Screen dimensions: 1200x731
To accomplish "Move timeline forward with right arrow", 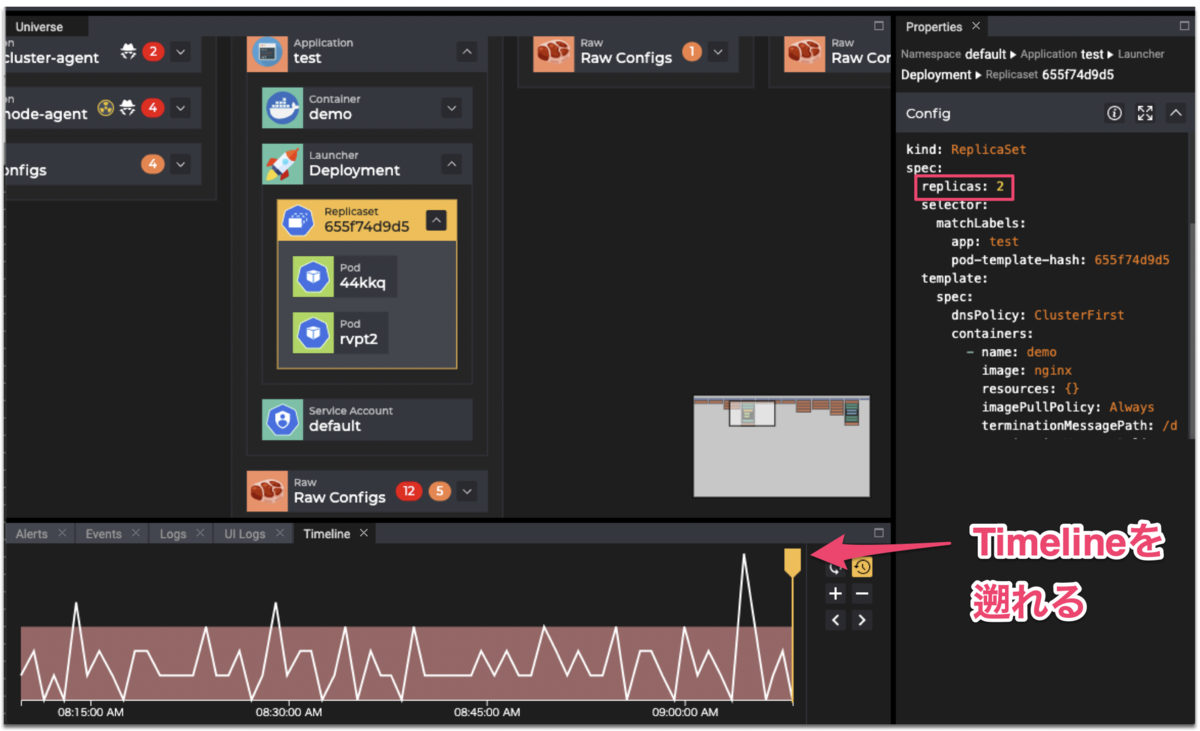I will pyautogui.click(x=862, y=620).
